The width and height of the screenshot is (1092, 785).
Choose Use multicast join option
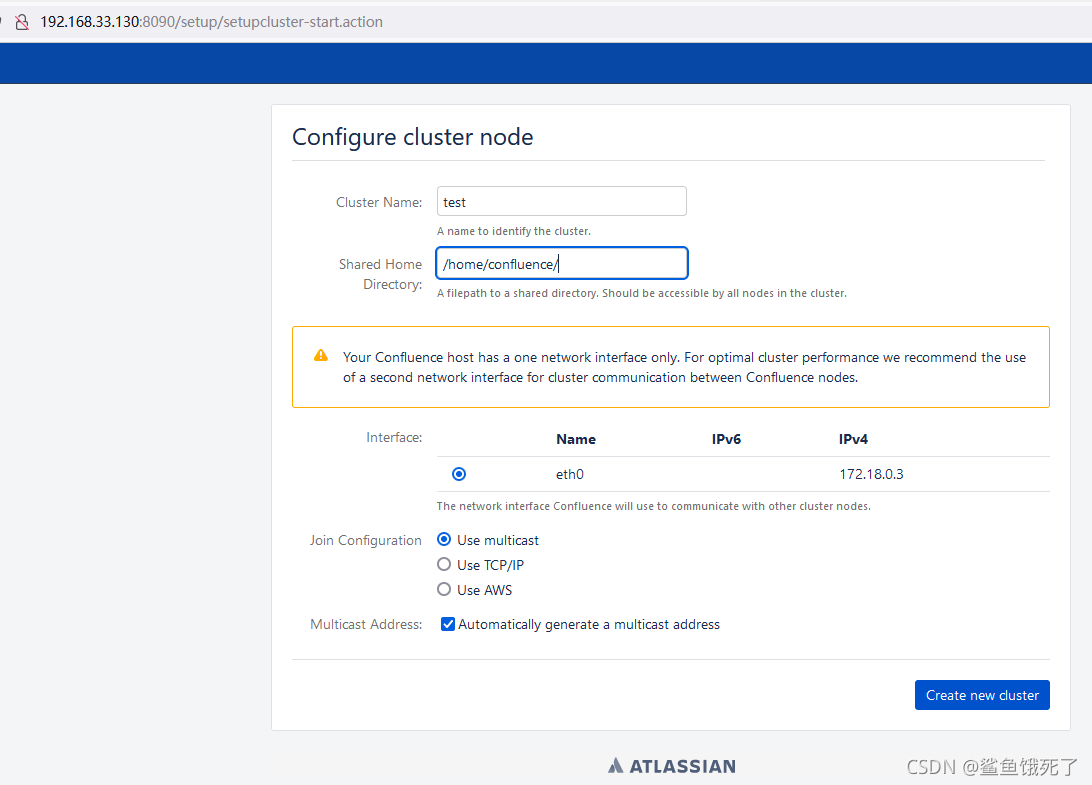(444, 540)
